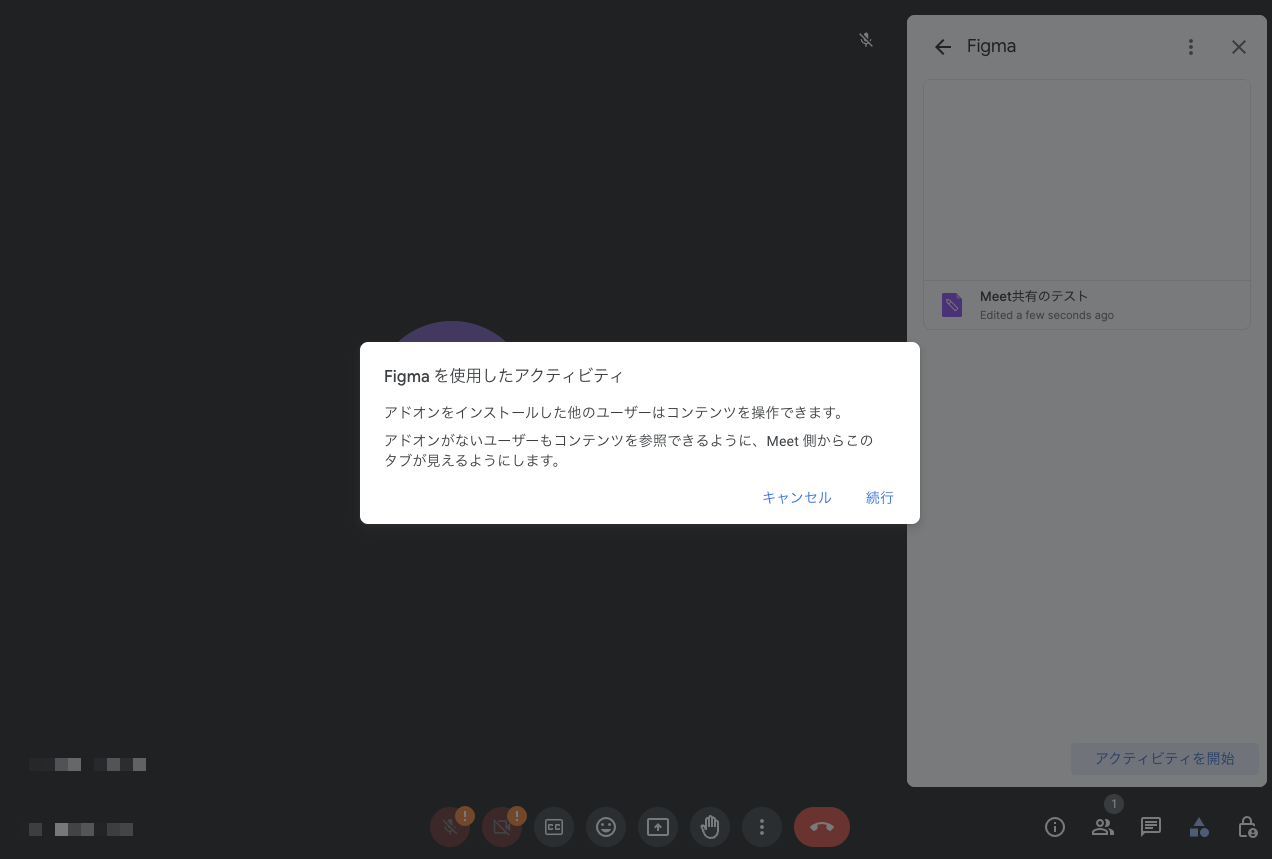Enable captions with the CC icon
The width and height of the screenshot is (1272, 859).
pos(554,827)
